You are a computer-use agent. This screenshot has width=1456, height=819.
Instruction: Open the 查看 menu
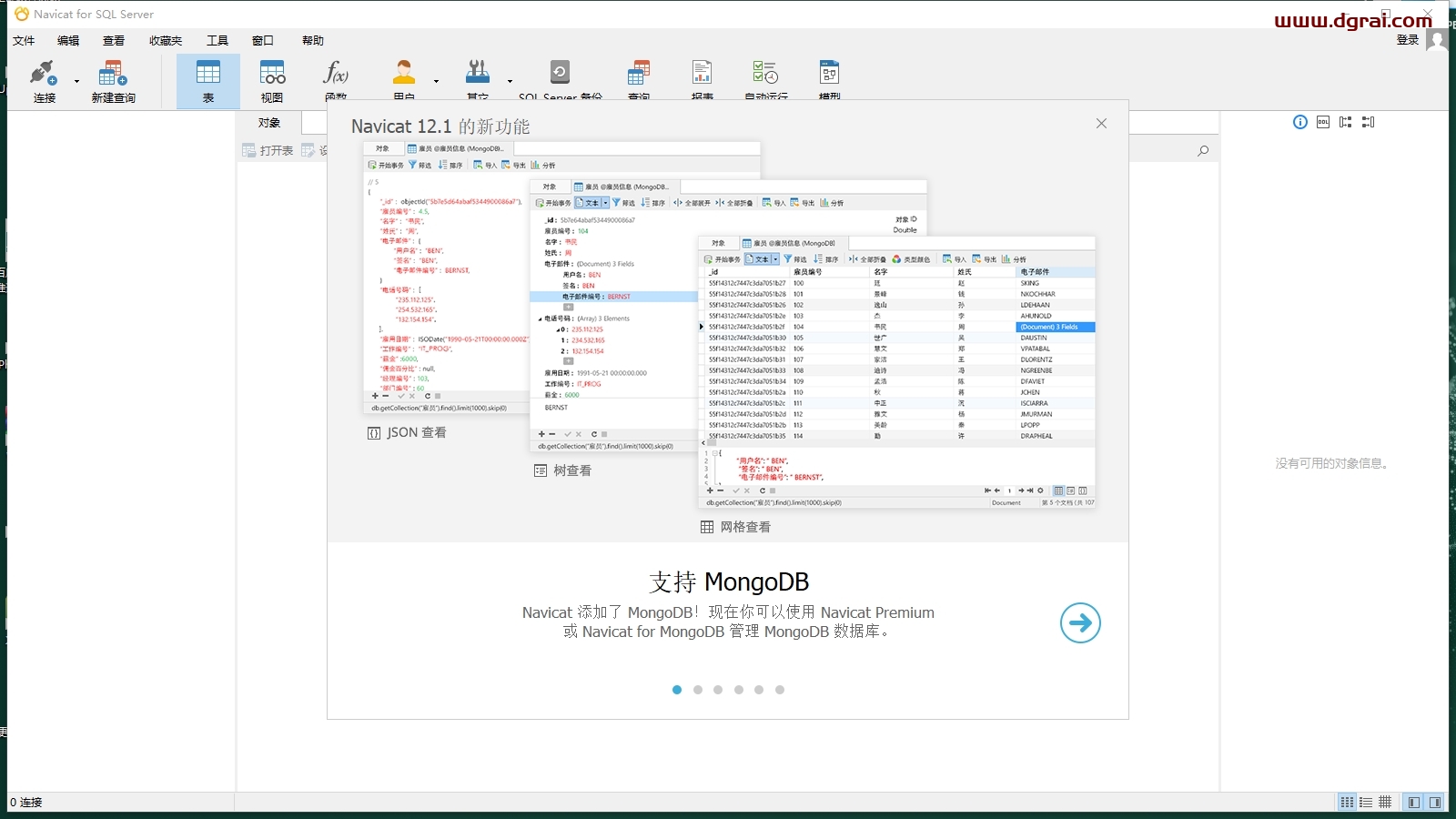point(114,40)
